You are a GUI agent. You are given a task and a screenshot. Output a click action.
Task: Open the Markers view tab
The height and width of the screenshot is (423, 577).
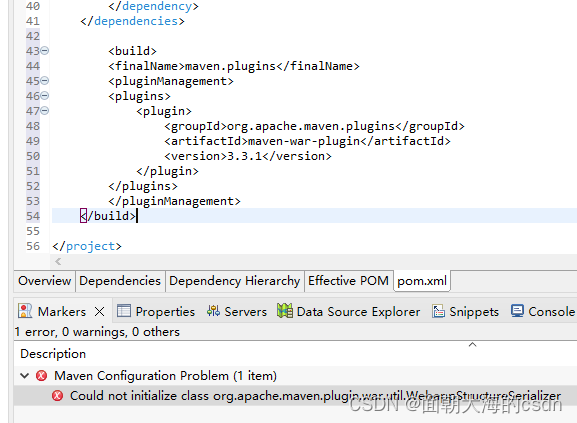point(61,312)
